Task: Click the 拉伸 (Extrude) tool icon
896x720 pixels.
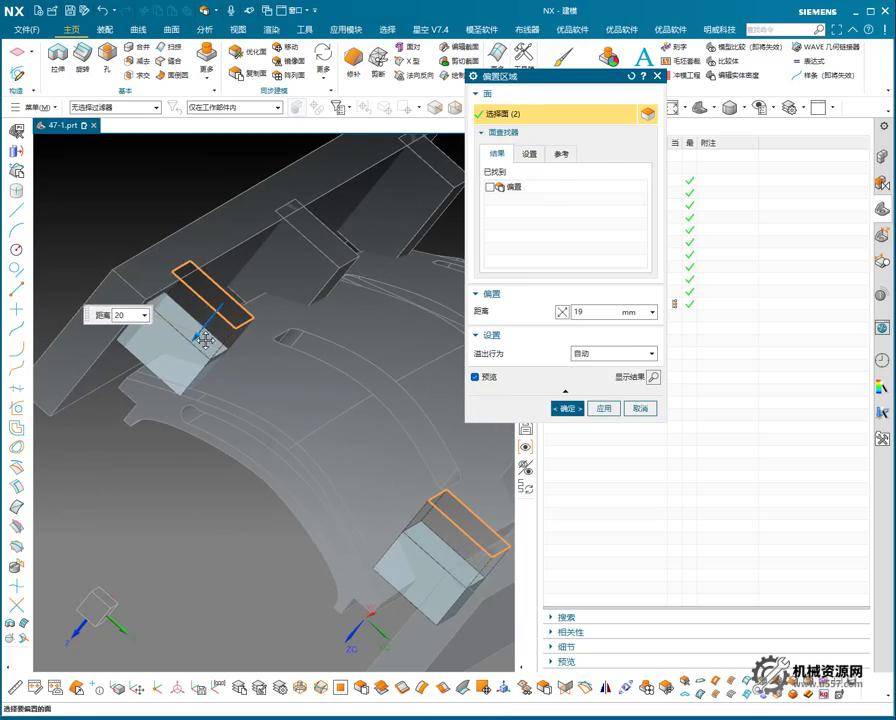Action: (58, 54)
